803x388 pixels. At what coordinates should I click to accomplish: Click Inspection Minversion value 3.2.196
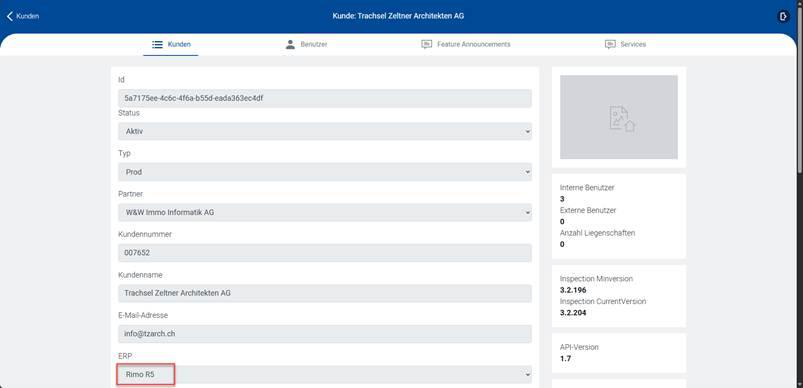click(x=573, y=290)
